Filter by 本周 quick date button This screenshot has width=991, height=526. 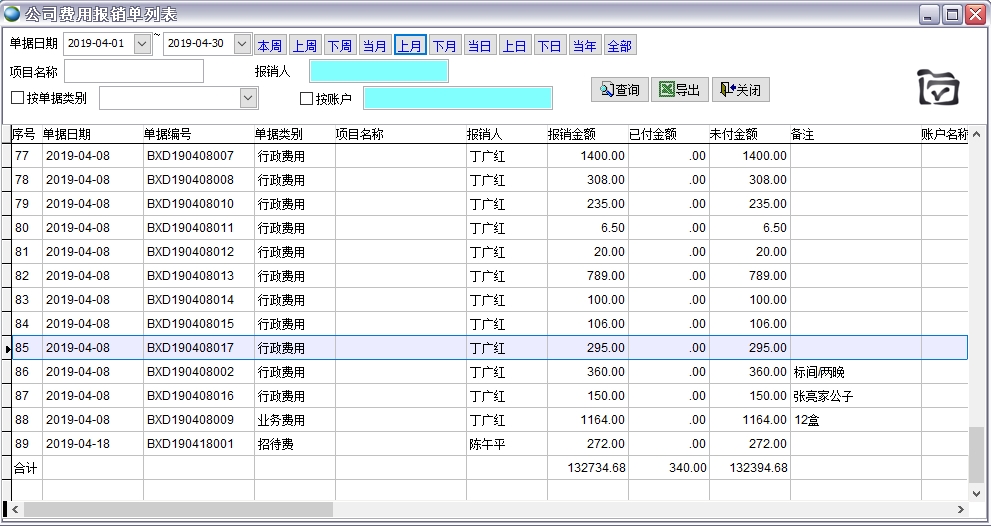pyautogui.click(x=269, y=46)
